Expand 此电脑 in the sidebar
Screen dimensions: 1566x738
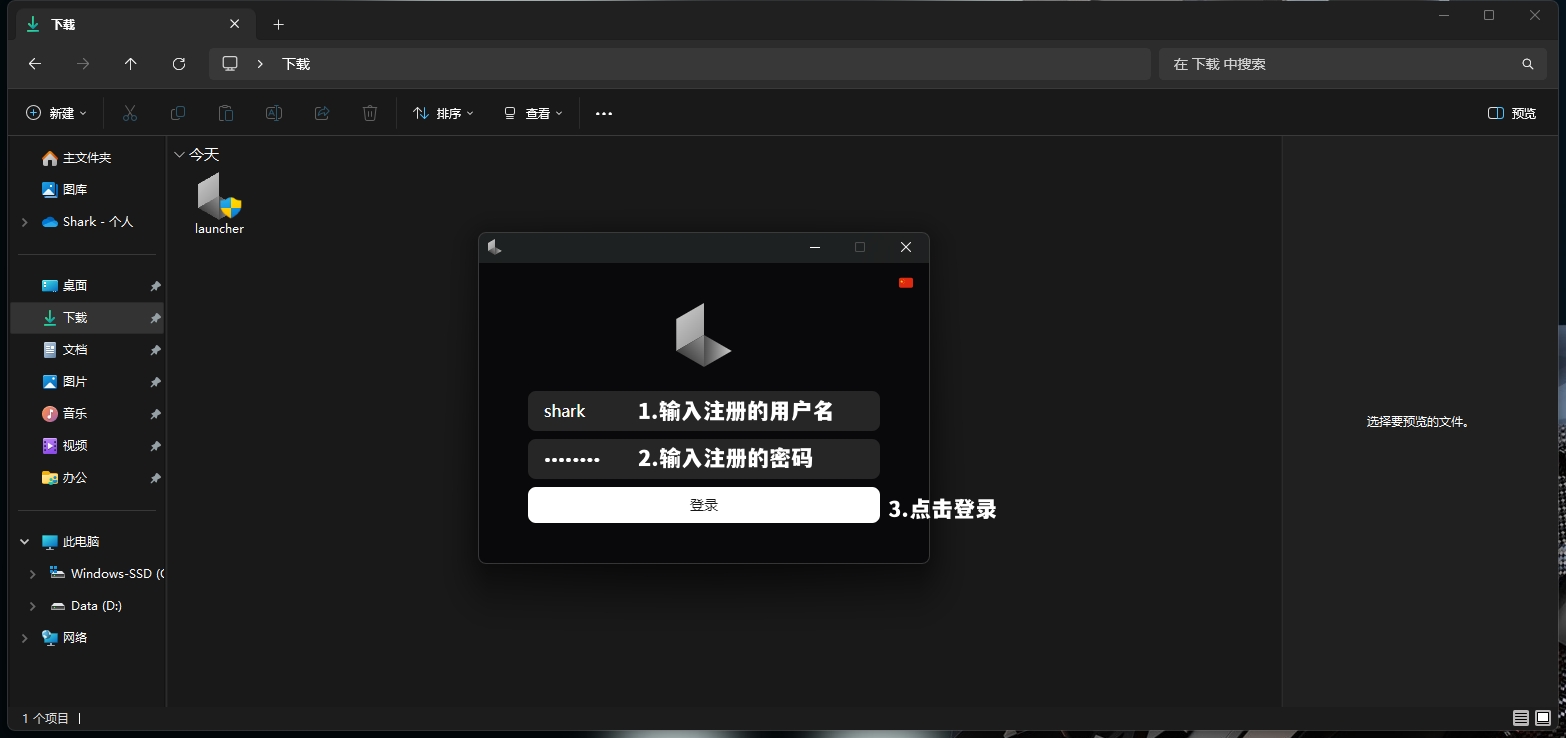coord(24,541)
